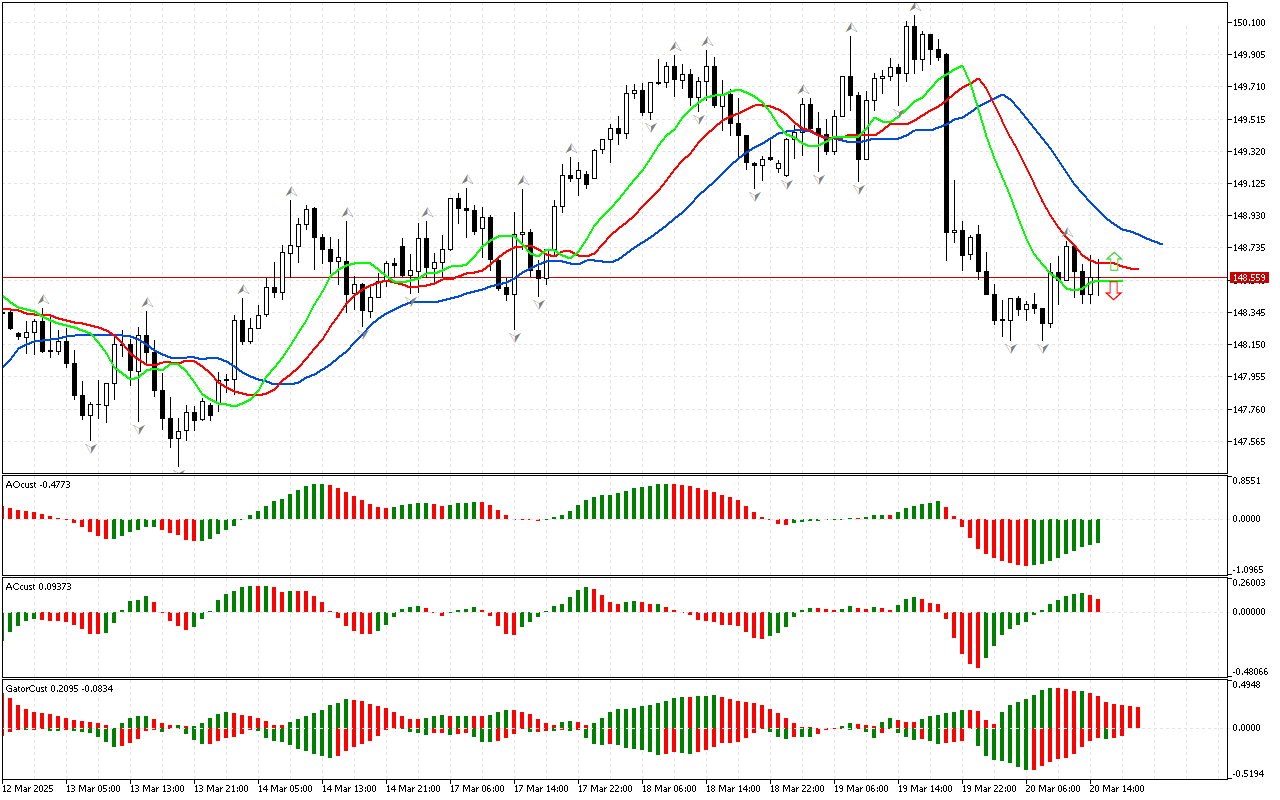The width and height of the screenshot is (1280, 800).
Task: Click the 14 Mar 05:00 time label
Action: pos(285,789)
